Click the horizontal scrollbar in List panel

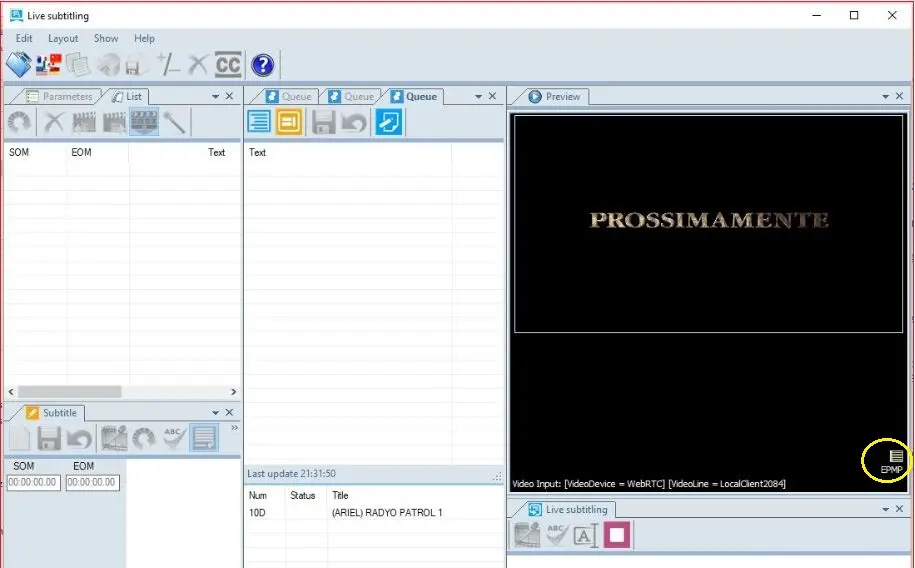pos(70,392)
